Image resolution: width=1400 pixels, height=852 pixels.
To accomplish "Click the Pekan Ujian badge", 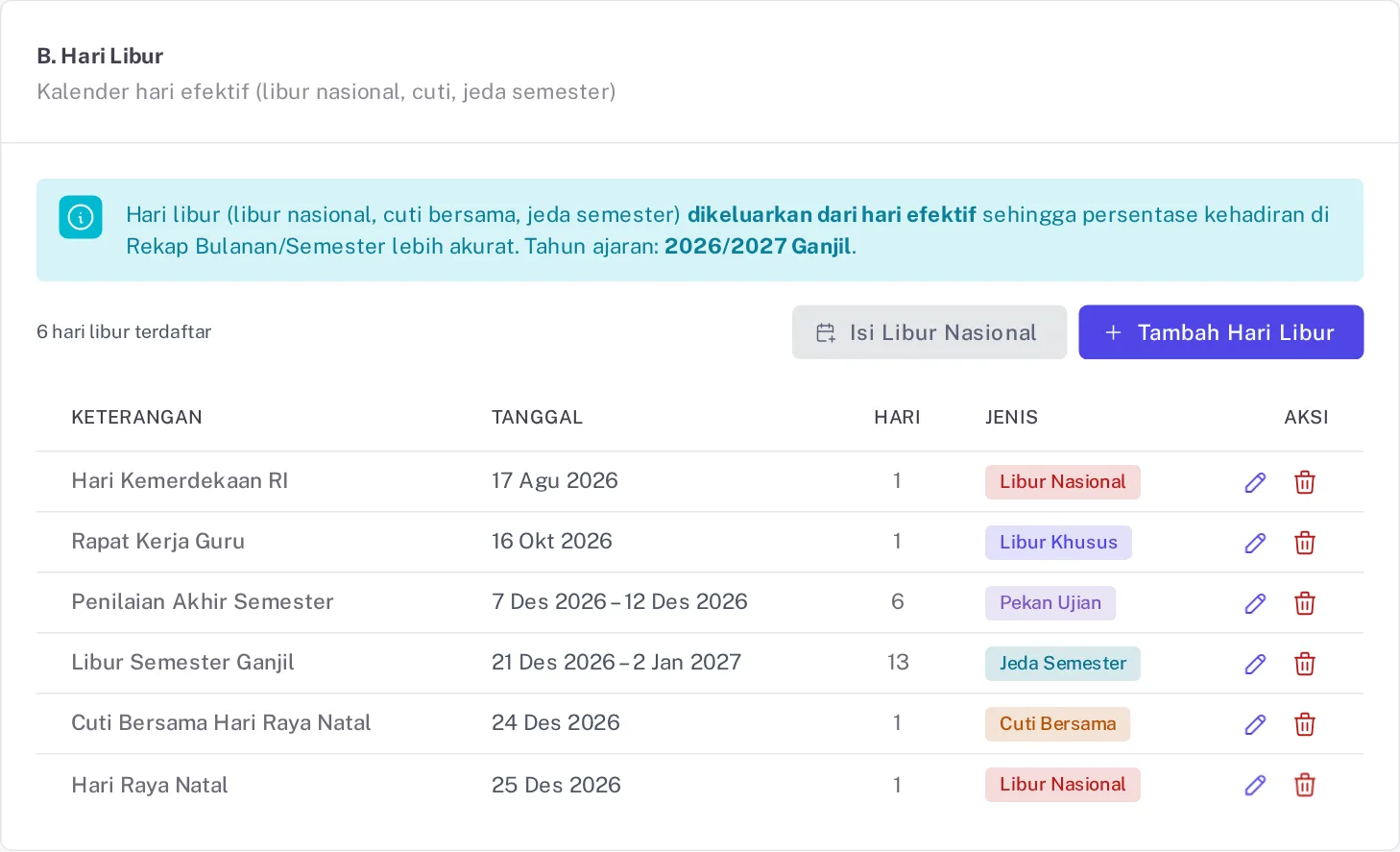I will point(1050,603).
